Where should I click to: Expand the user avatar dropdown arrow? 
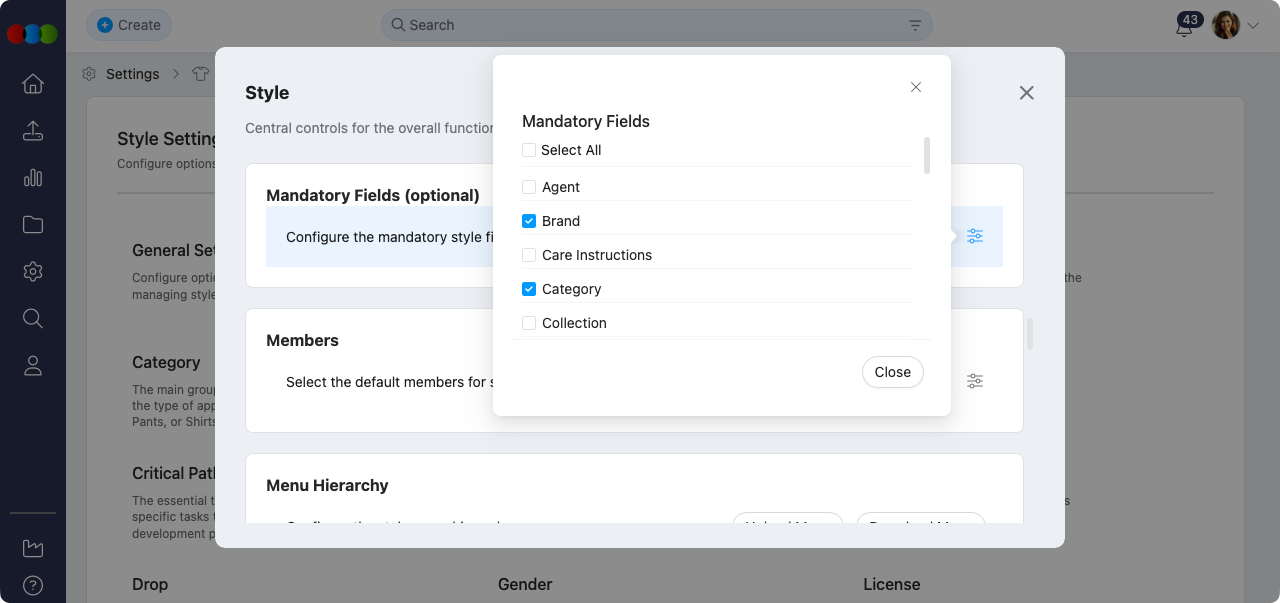pos(1253,26)
